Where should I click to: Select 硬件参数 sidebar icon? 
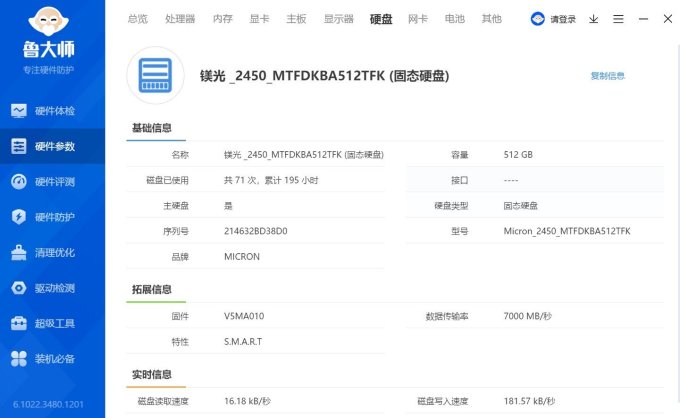click(x=19, y=147)
